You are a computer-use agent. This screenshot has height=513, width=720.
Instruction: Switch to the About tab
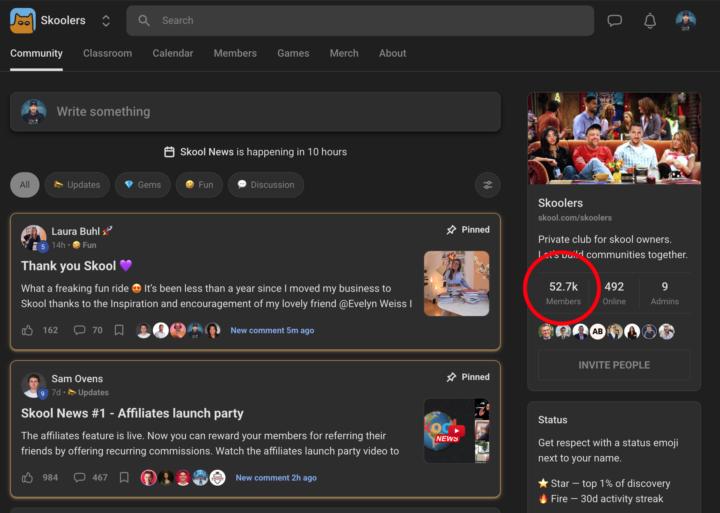click(393, 53)
